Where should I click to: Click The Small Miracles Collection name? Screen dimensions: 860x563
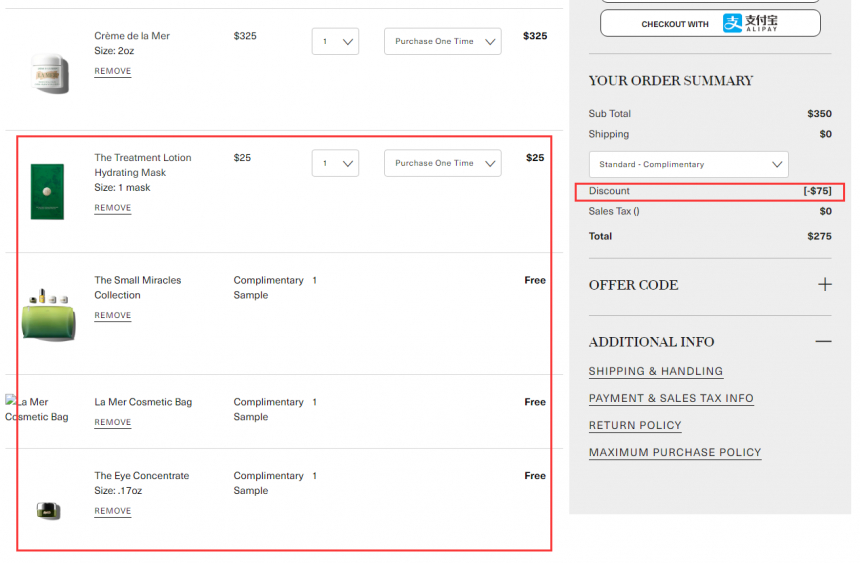138,288
